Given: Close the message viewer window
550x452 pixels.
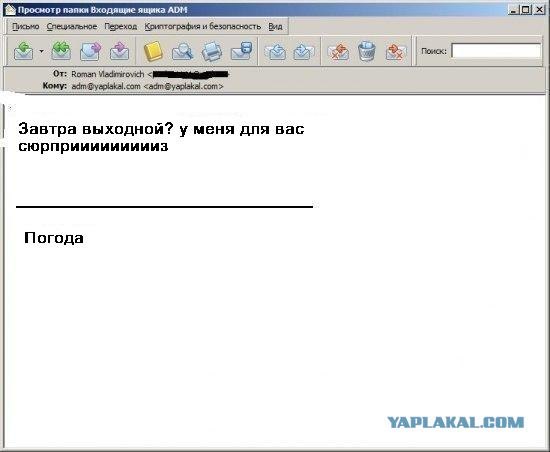Looking at the screenshot, I should pos(539,10).
